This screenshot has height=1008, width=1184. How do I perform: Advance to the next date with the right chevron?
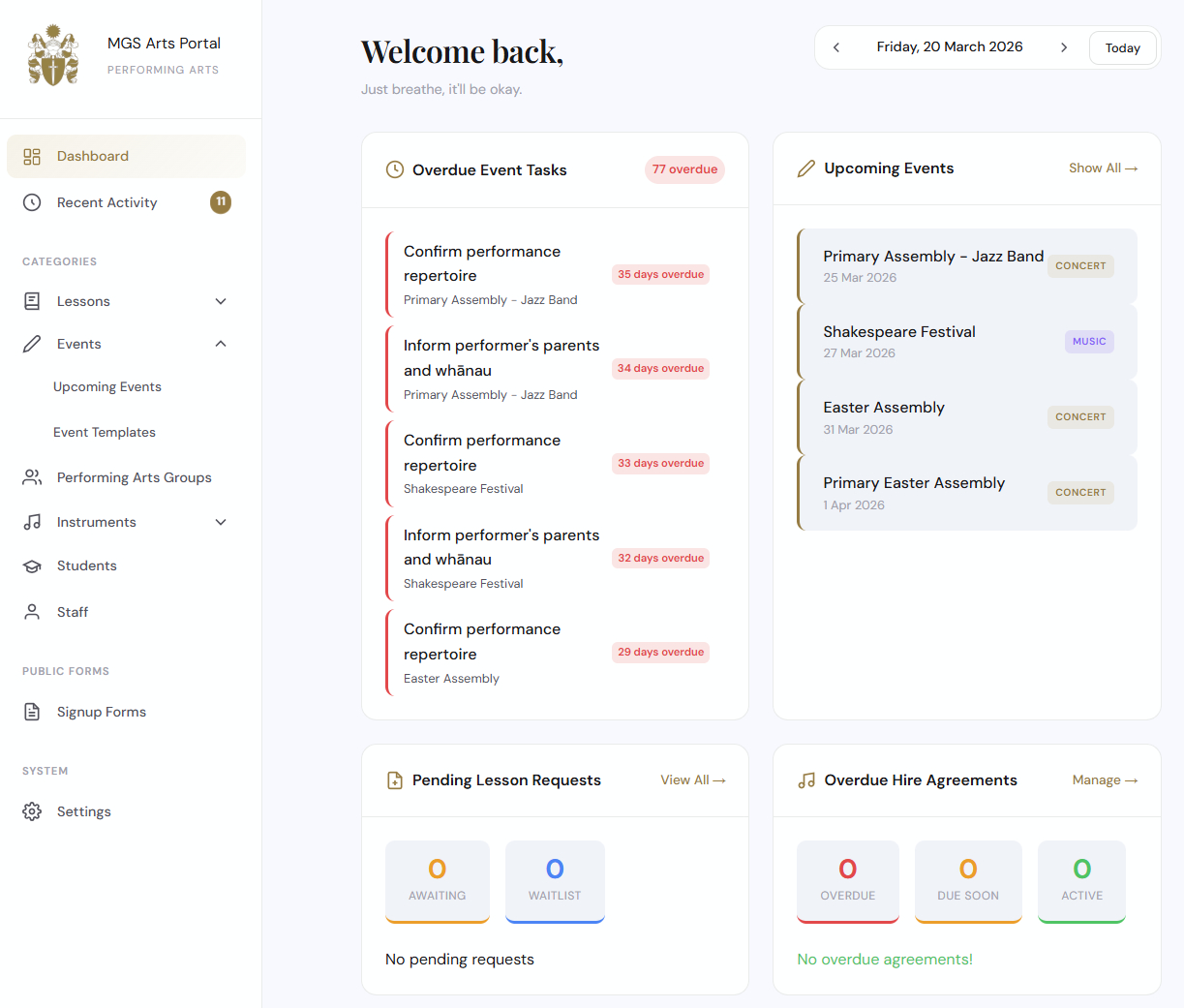pos(1064,46)
